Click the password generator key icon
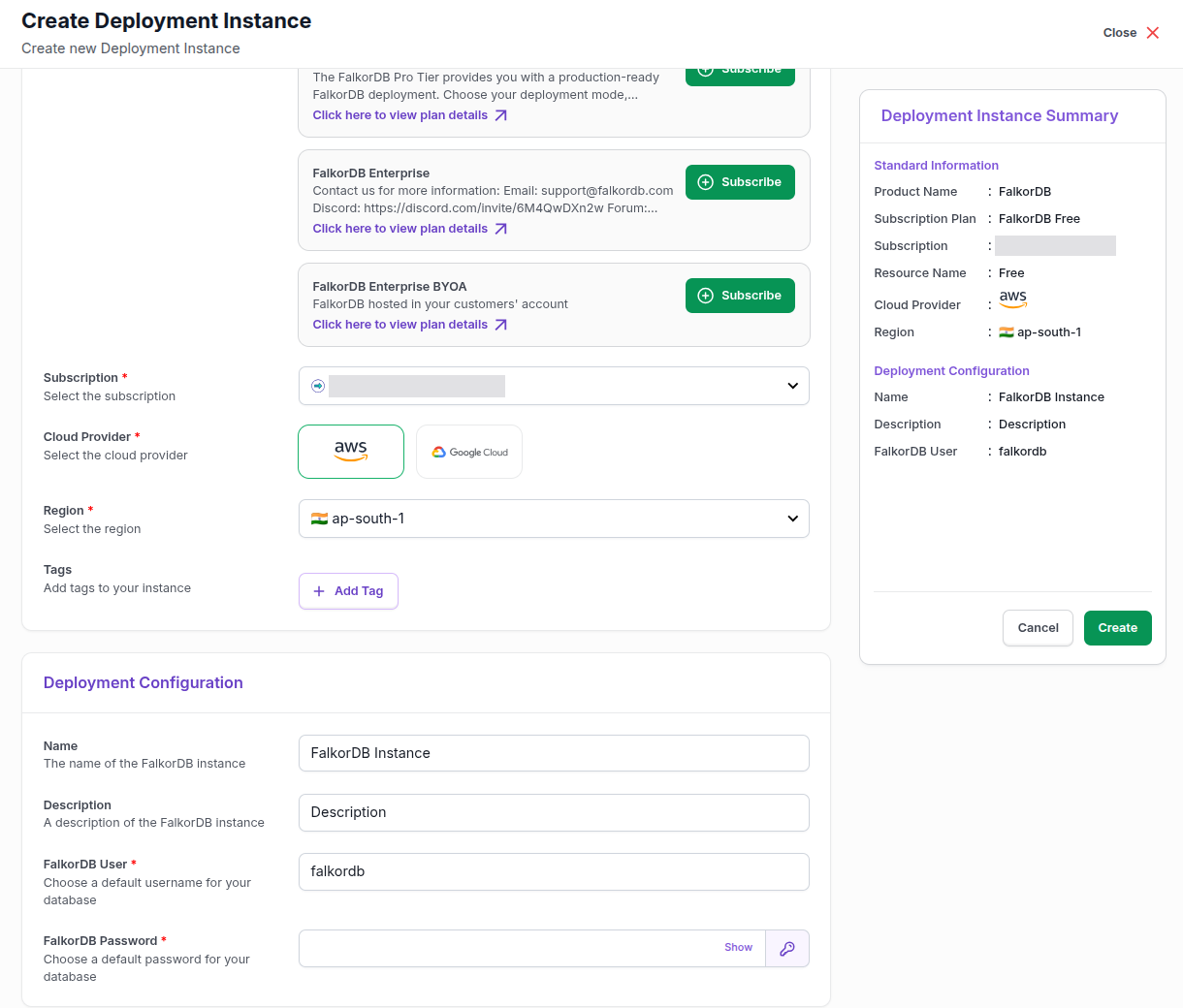 [787, 949]
